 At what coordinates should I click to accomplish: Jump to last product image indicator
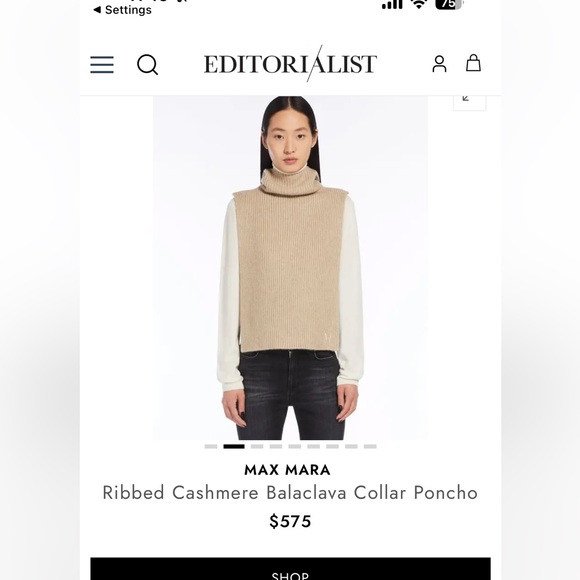(370, 446)
